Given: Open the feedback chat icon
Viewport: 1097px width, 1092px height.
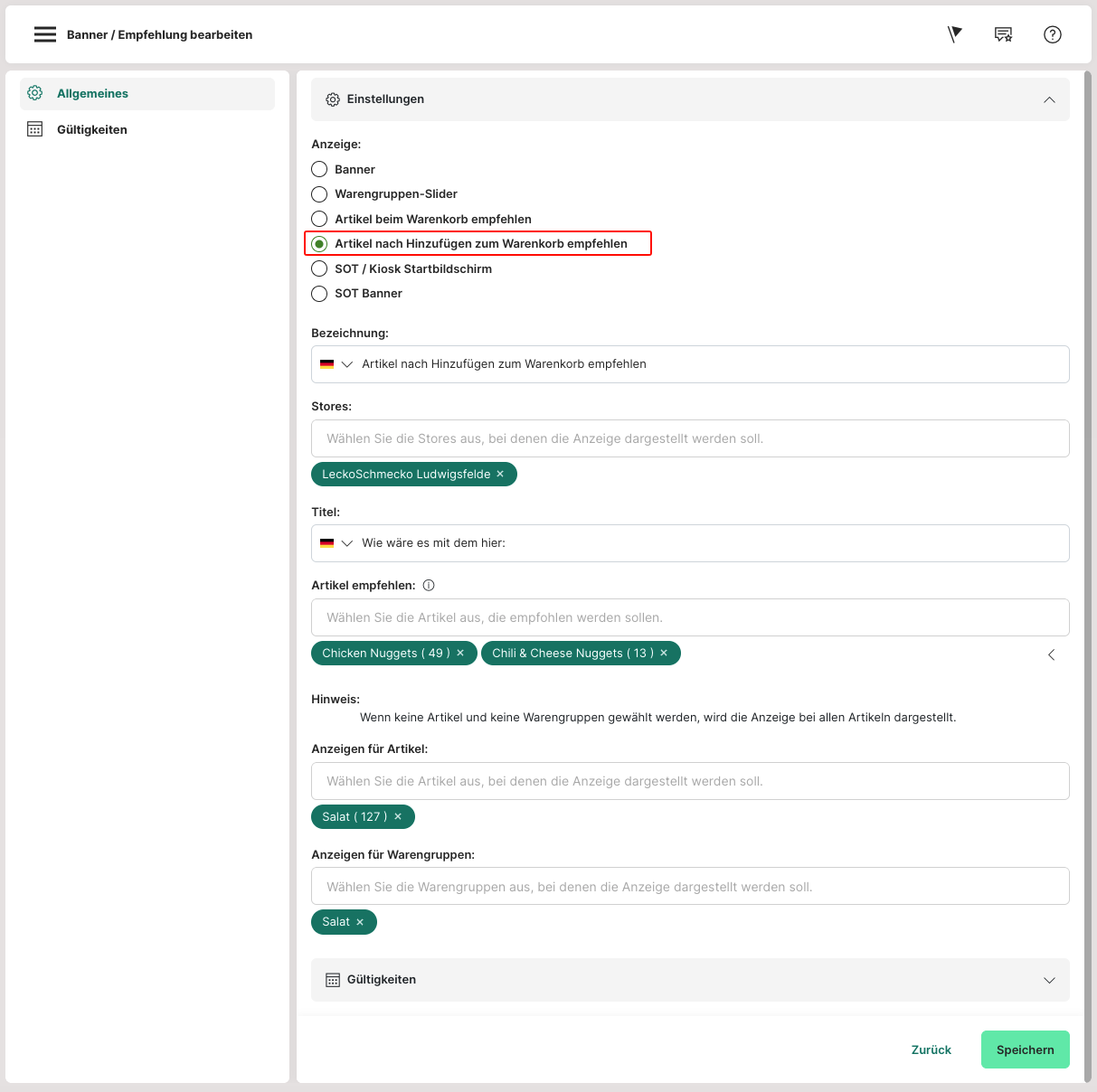Looking at the screenshot, I should pos(1003,34).
